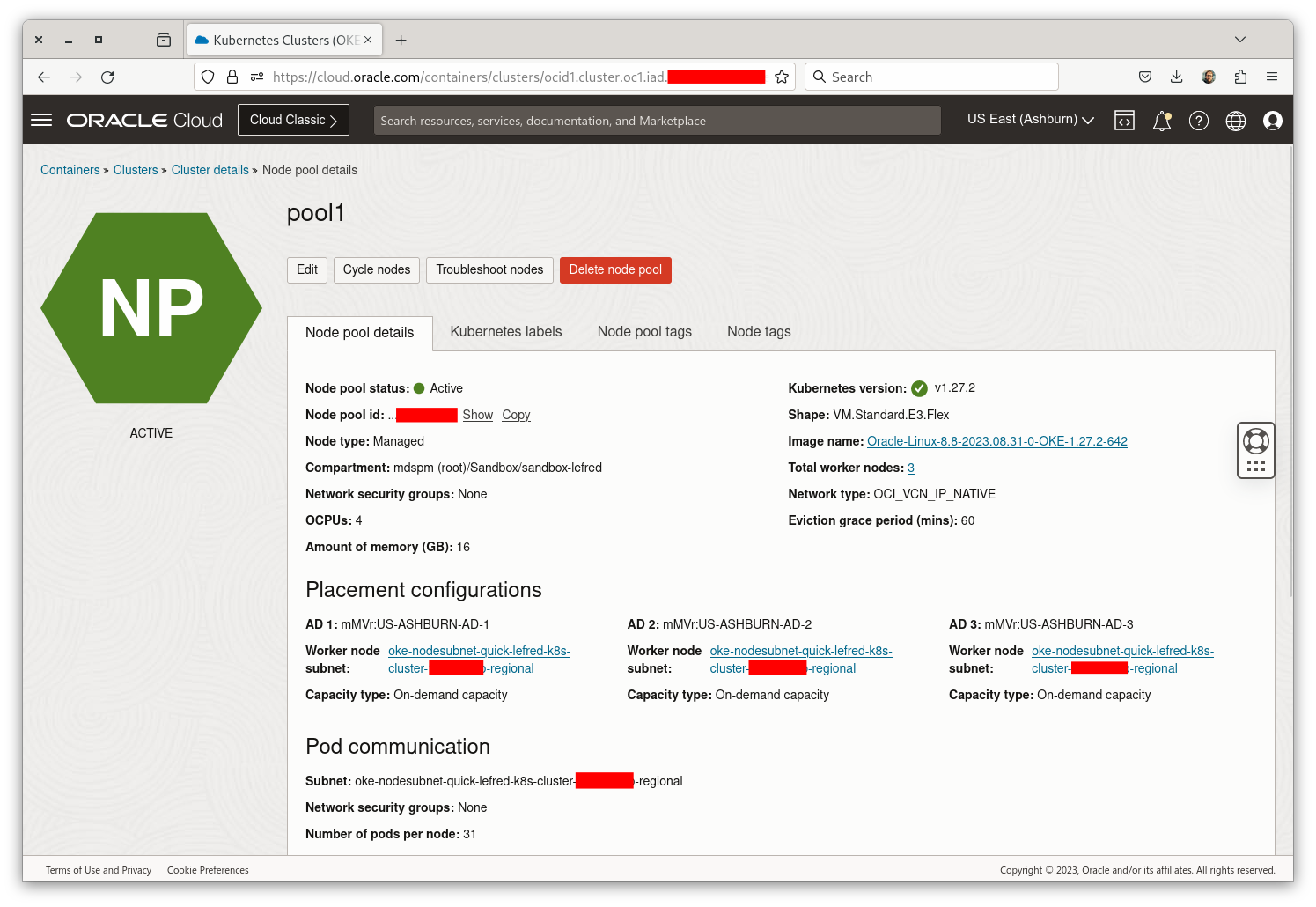List all browser tabs dropdown
This screenshot has height=907, width=1316.
coord(1240,40)
